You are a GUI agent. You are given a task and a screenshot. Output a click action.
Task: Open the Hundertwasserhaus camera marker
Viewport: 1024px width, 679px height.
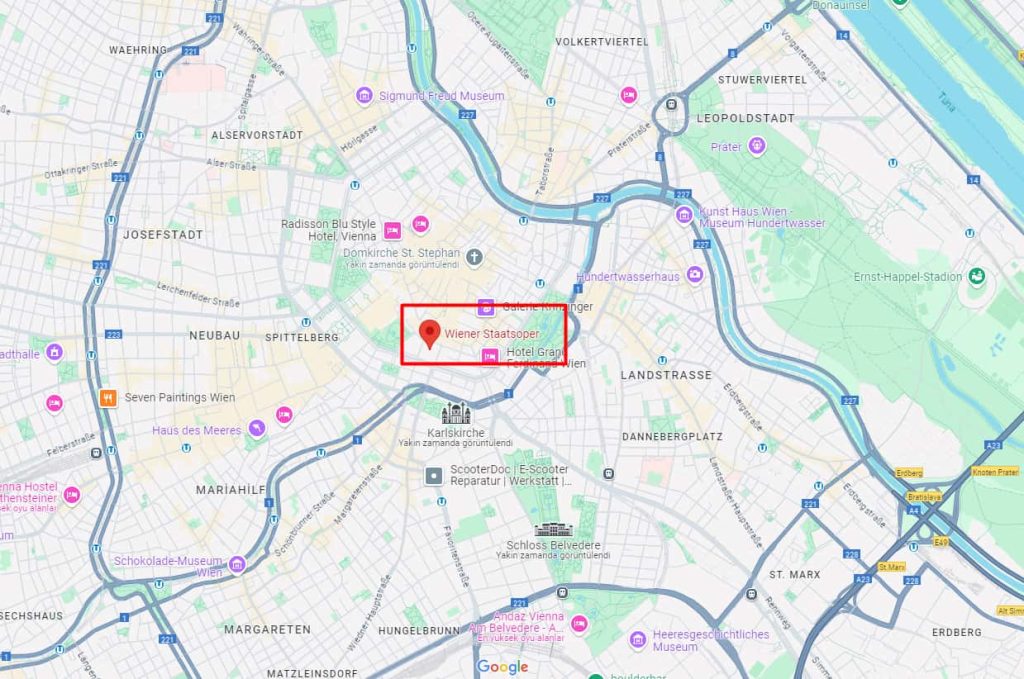coord(695,274)
